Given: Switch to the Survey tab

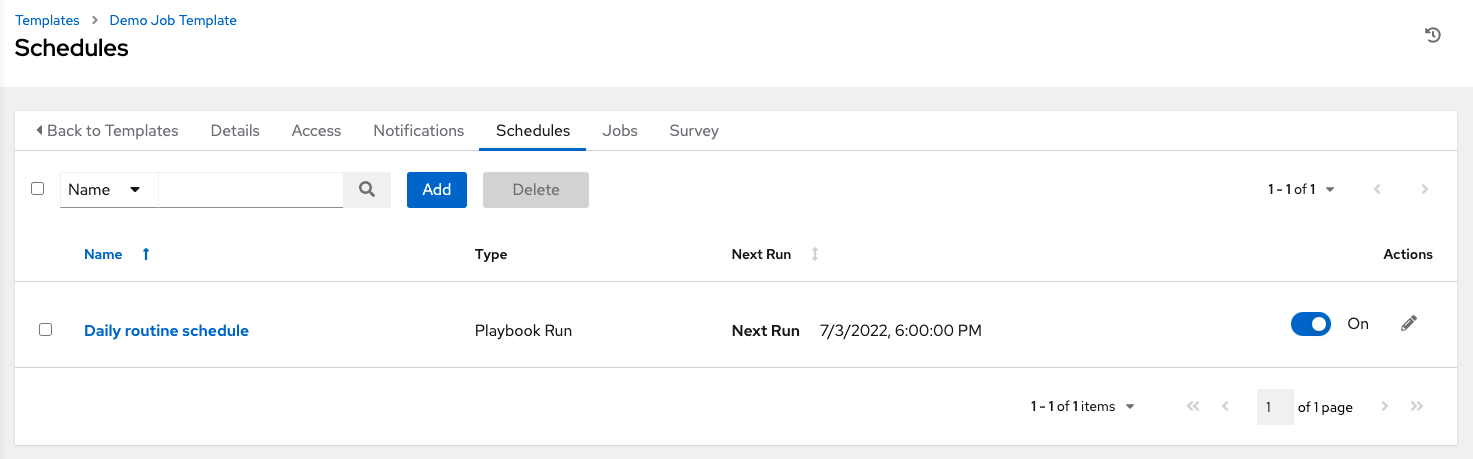Looking at the screenshot, I should click(x=694, y=130).
